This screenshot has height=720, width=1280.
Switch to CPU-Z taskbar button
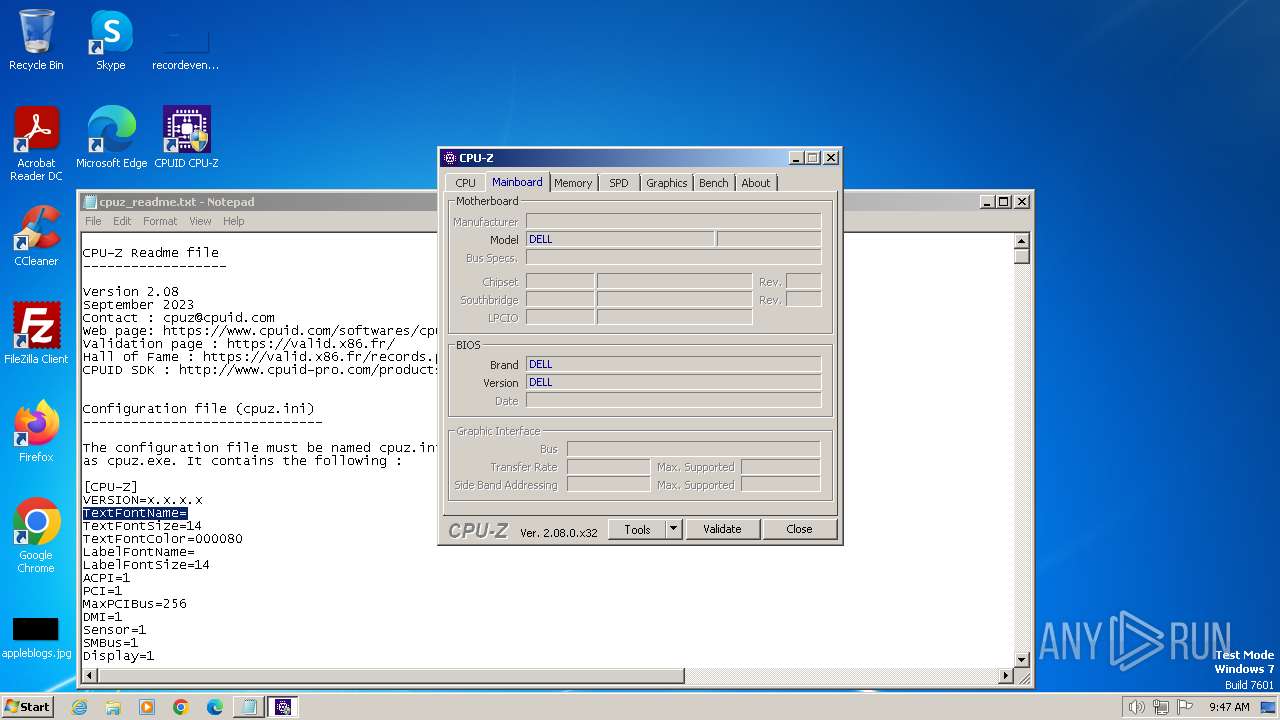click(x=283, y=707)
